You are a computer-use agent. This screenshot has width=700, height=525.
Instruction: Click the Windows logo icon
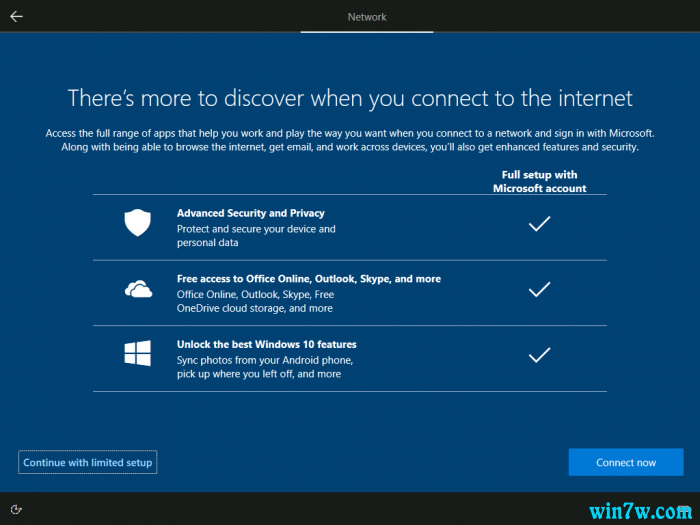(x=138, y=353)
